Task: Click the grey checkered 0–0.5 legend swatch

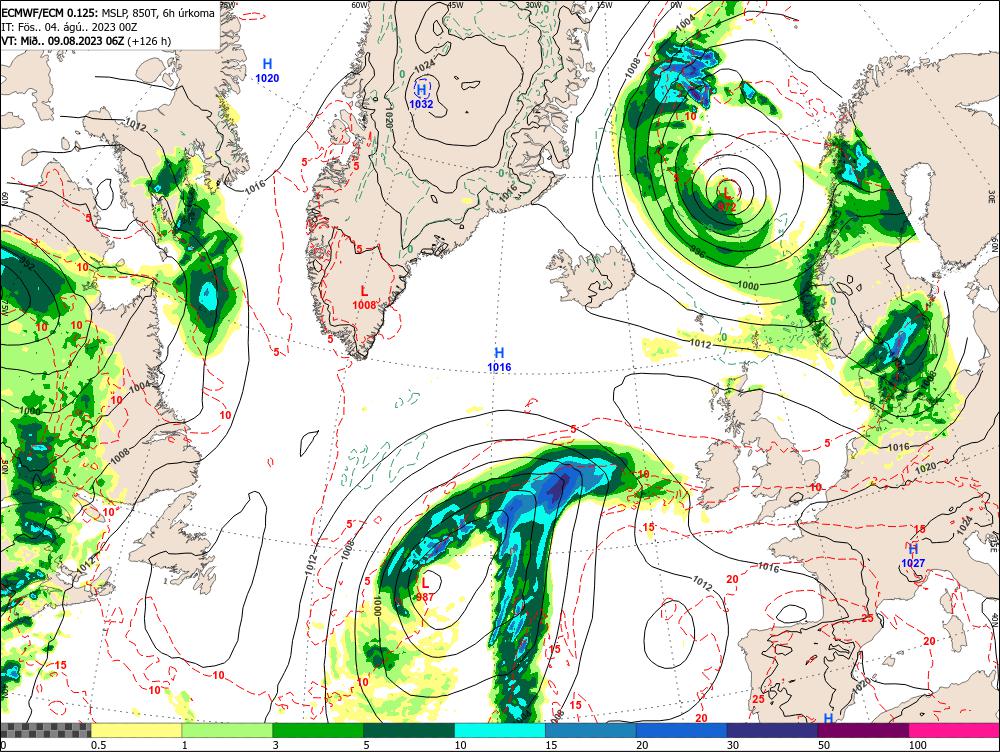Action: (x=46, y=730)
